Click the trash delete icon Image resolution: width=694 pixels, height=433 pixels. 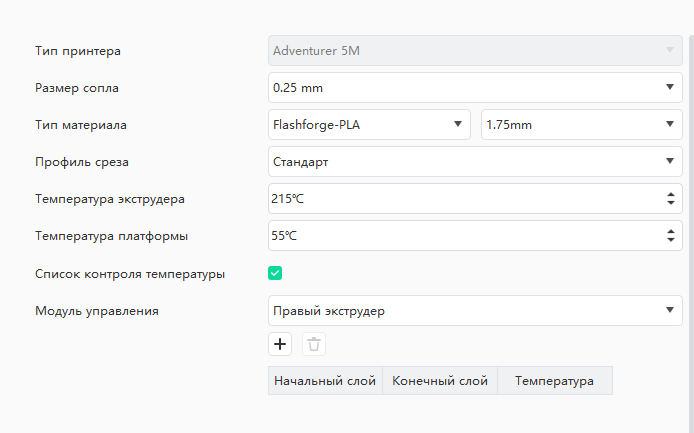click(x=314, y=344)
